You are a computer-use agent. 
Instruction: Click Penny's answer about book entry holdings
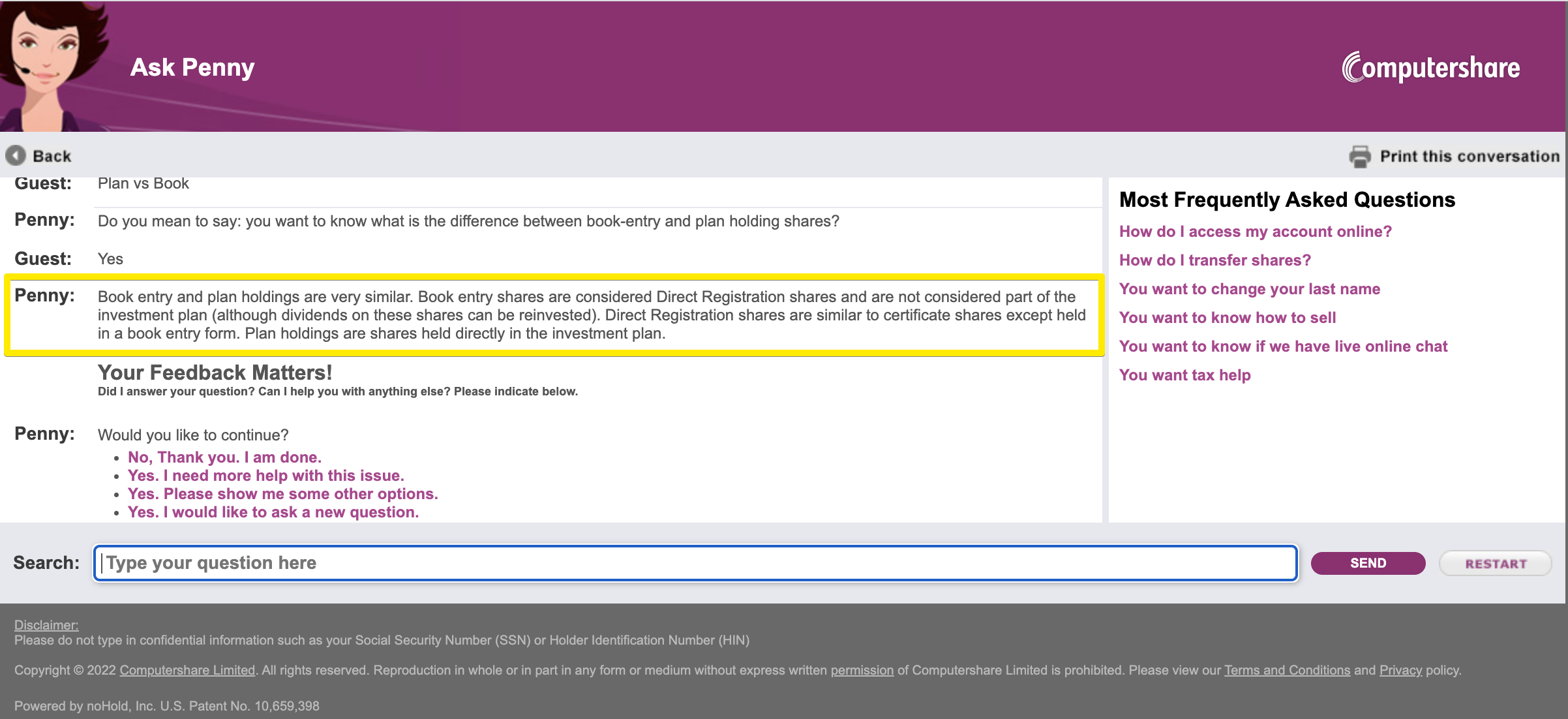pos(592,315)
